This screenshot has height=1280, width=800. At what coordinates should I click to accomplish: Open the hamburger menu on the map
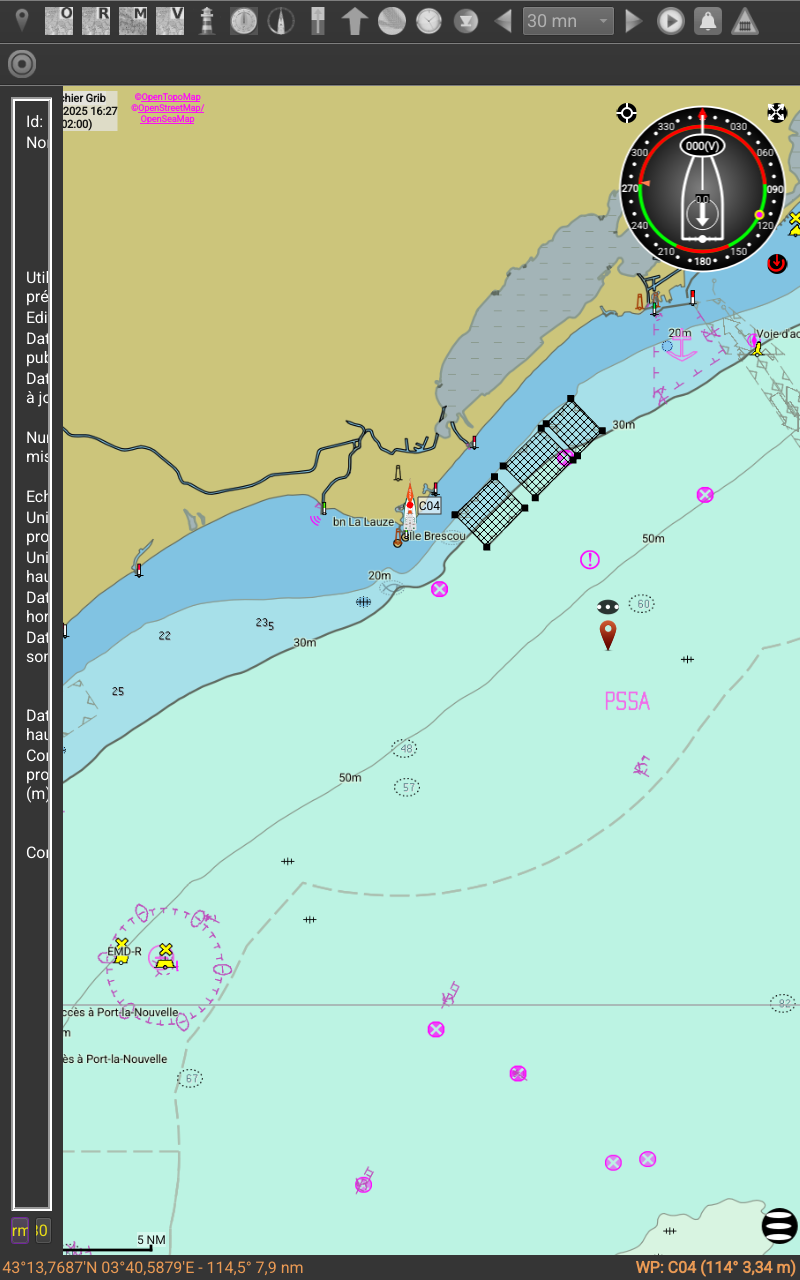779,1225
